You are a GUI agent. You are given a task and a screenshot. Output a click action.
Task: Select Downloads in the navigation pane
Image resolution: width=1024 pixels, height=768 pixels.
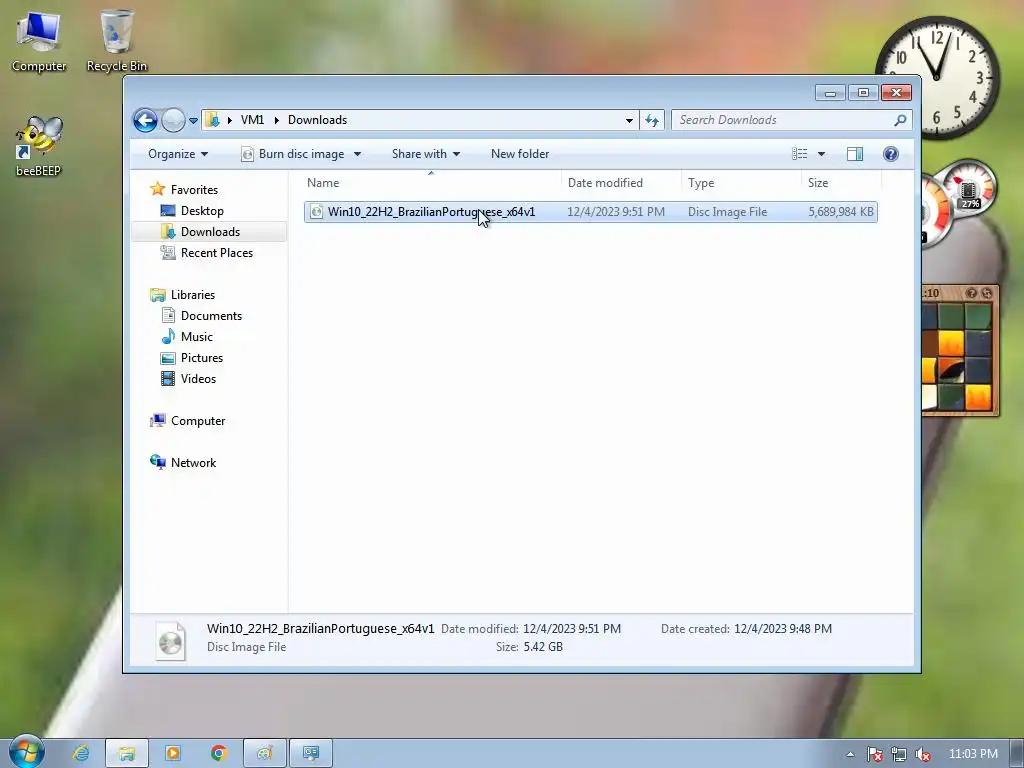click(x=210, y=232)
